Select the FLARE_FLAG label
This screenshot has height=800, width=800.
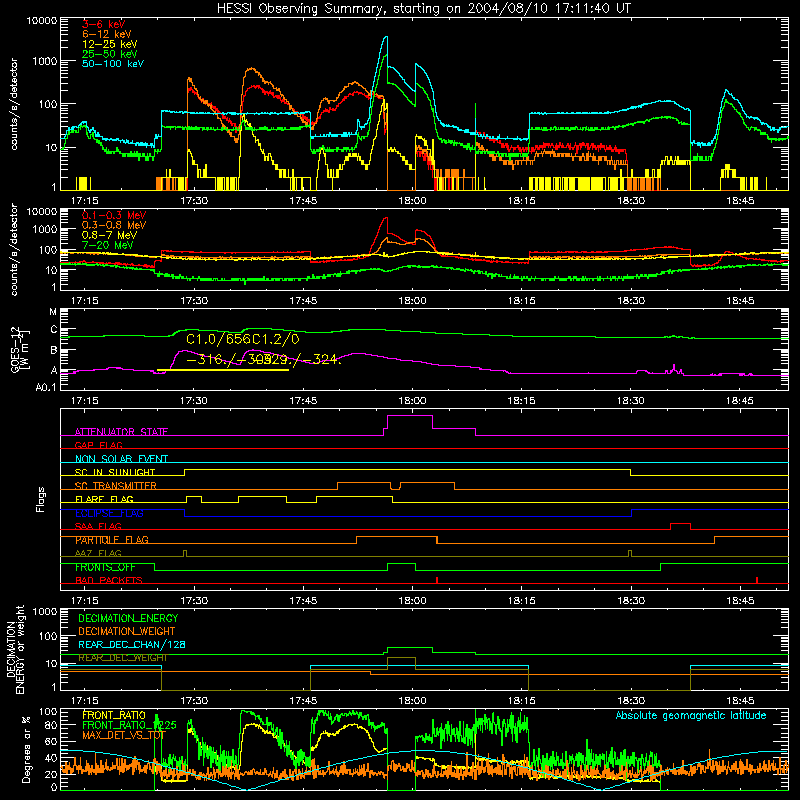tap(104, 499)
